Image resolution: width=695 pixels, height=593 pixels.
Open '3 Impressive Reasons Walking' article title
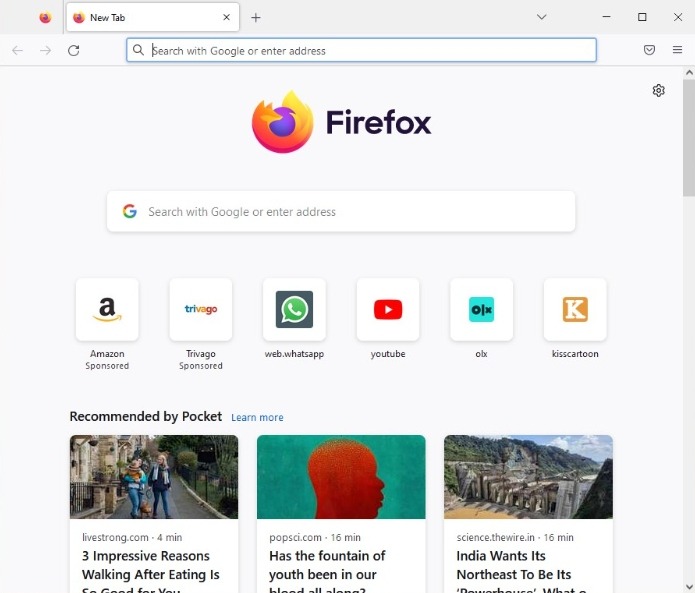pos(151,572)
